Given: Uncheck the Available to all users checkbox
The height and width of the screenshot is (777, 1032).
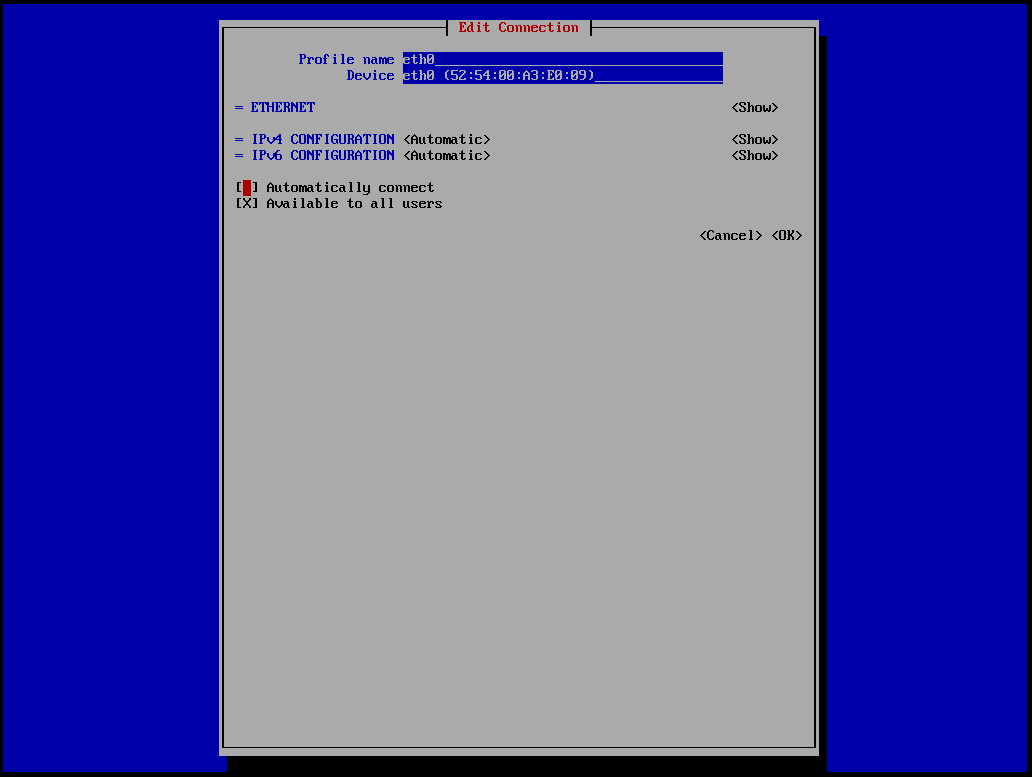Looking at the screenshot, I should pos(247,203).
